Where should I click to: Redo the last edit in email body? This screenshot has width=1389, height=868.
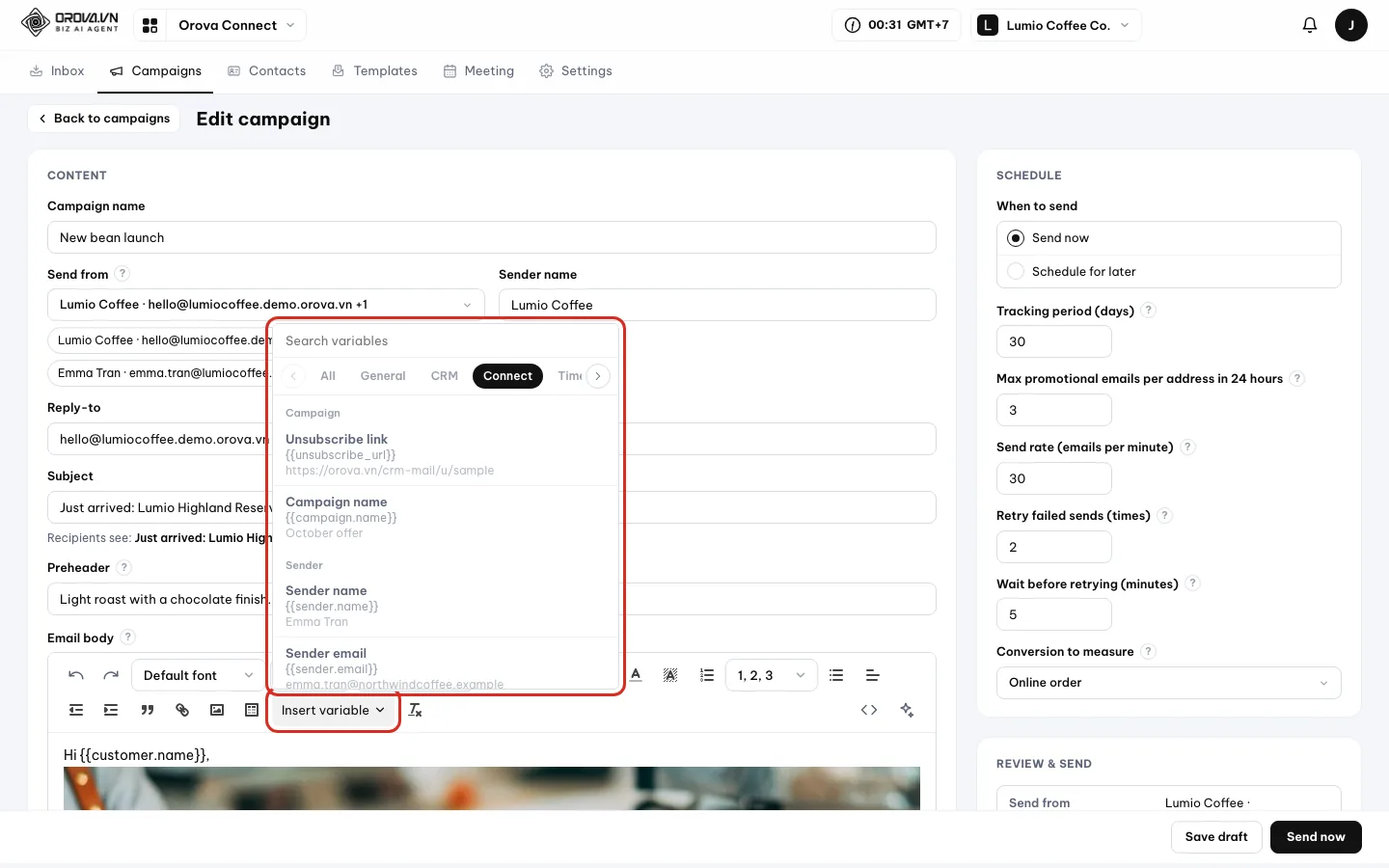click(111, 675)
